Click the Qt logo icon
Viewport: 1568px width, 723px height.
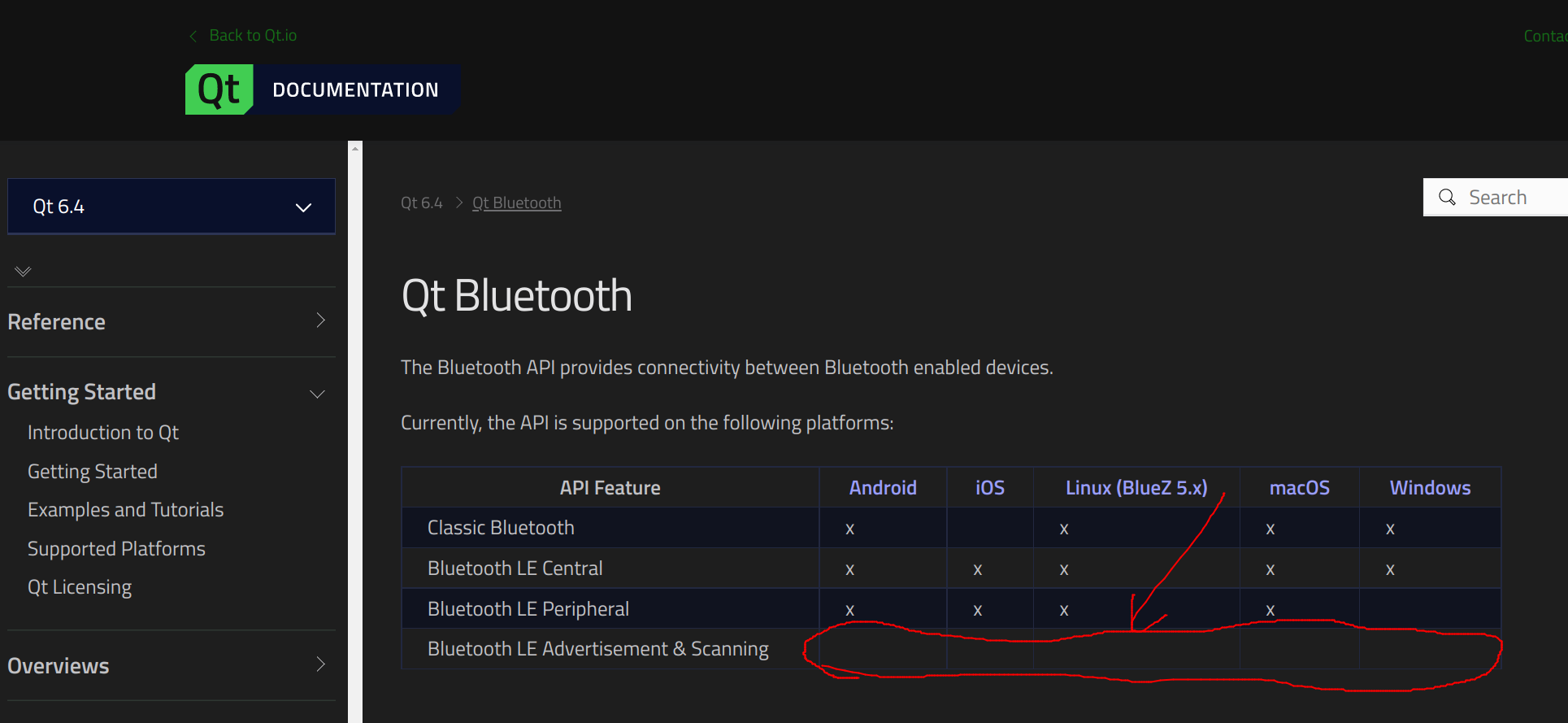219,89
